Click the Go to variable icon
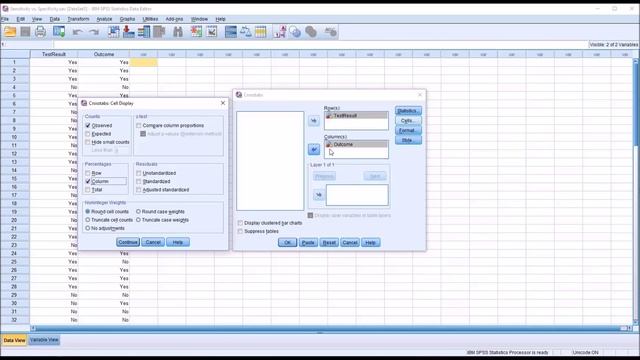This screenshot has width=640, height=360. [129, 32]
